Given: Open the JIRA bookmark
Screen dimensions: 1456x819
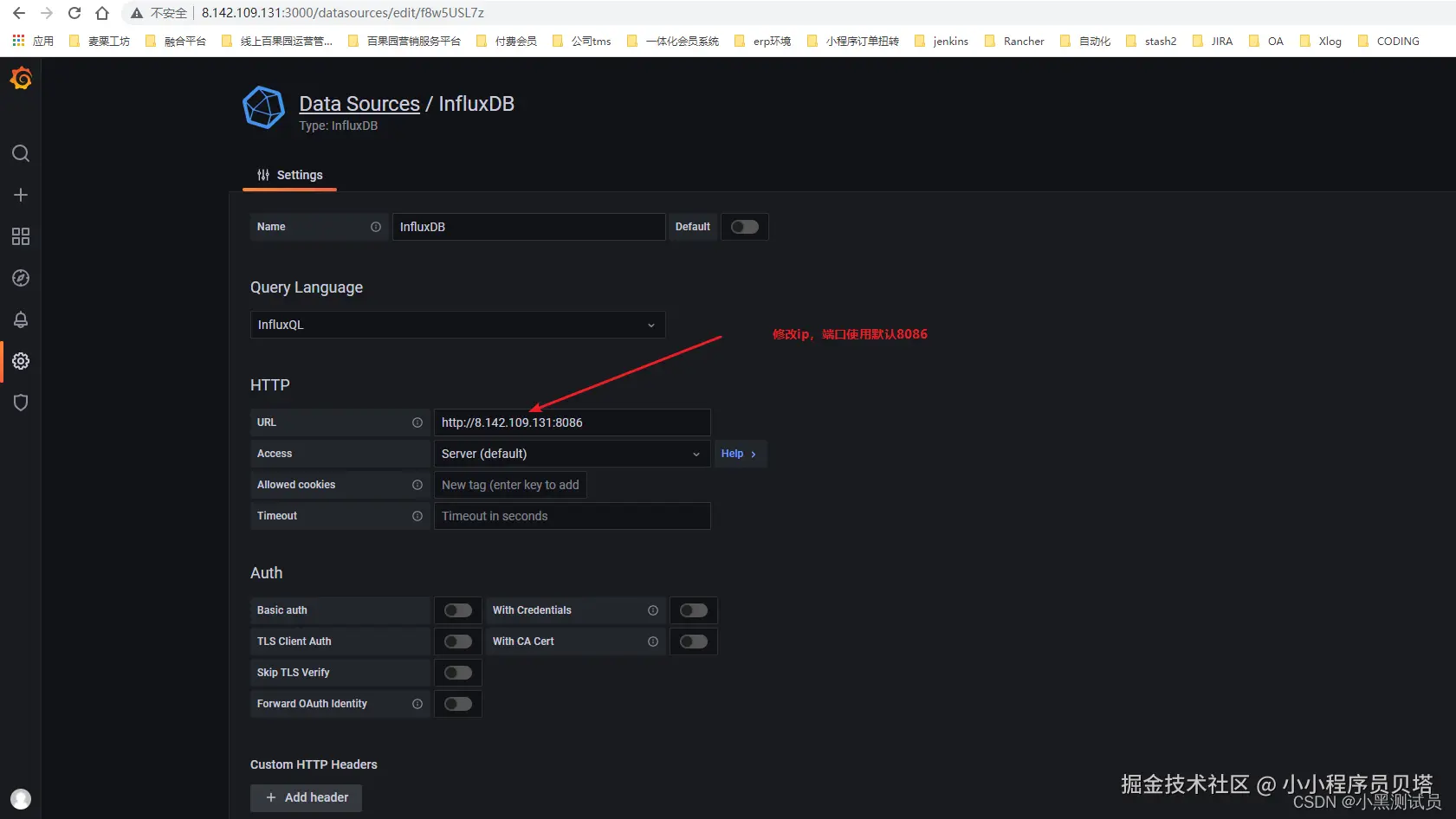Looking at the screenshot, I should click(x=1213, y=41).
